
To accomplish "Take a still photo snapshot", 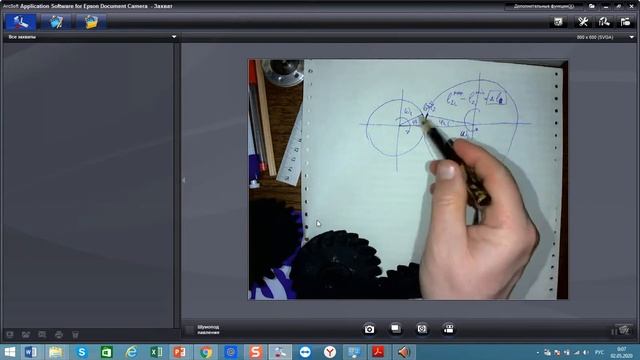I will [x=369, y=329].
